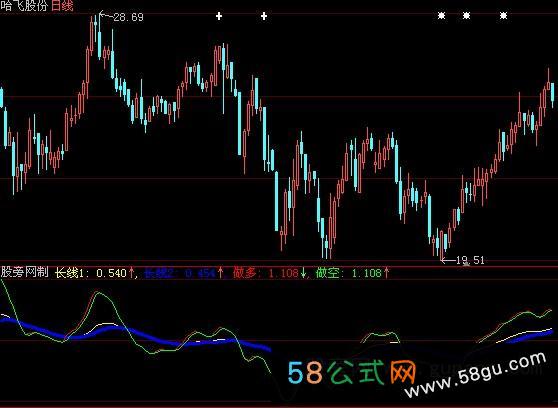Click the first white plus marker at top
Screen dimensions: 558x408
click(219, 16)
